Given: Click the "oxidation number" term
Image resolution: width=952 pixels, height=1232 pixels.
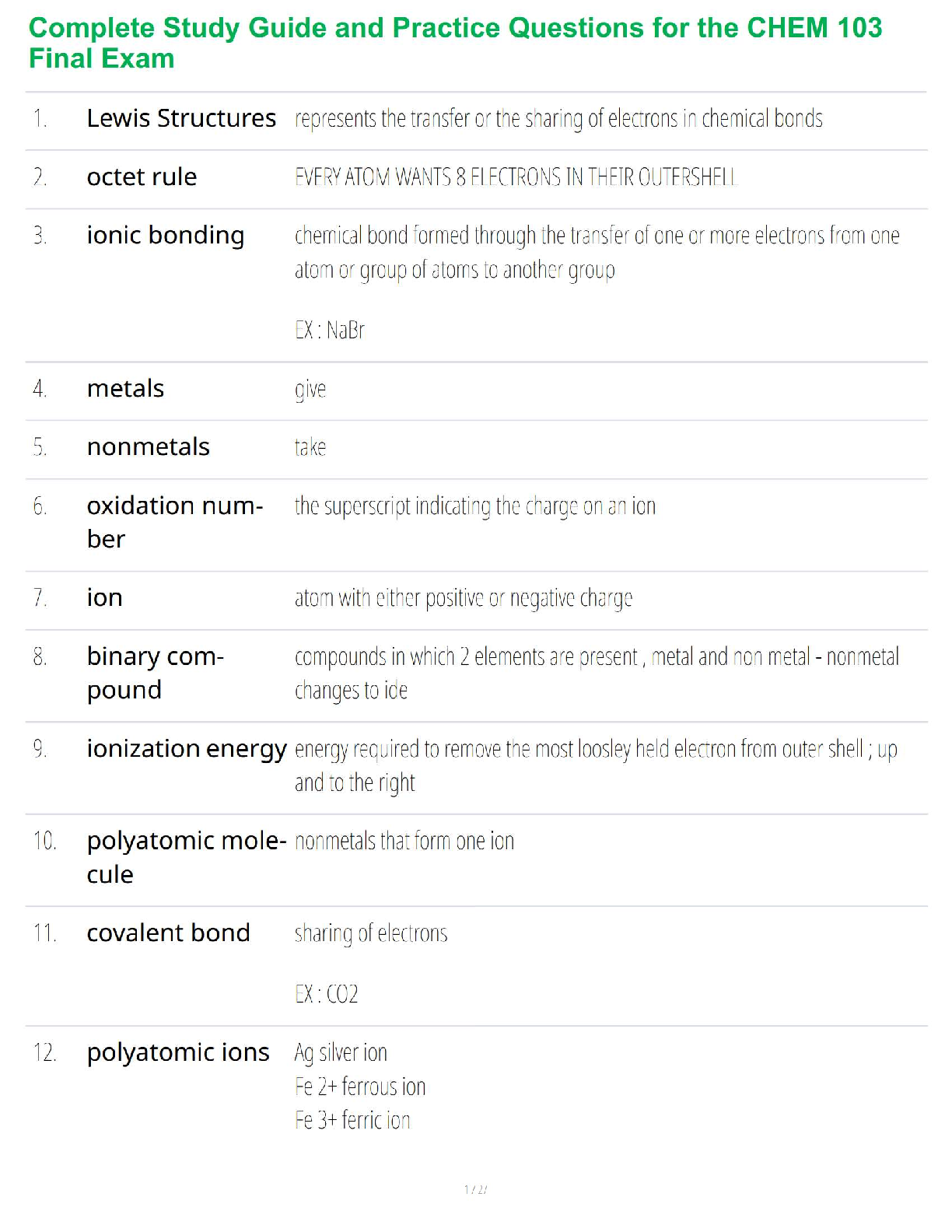Looking at the screenshot, I should [174, 522].
